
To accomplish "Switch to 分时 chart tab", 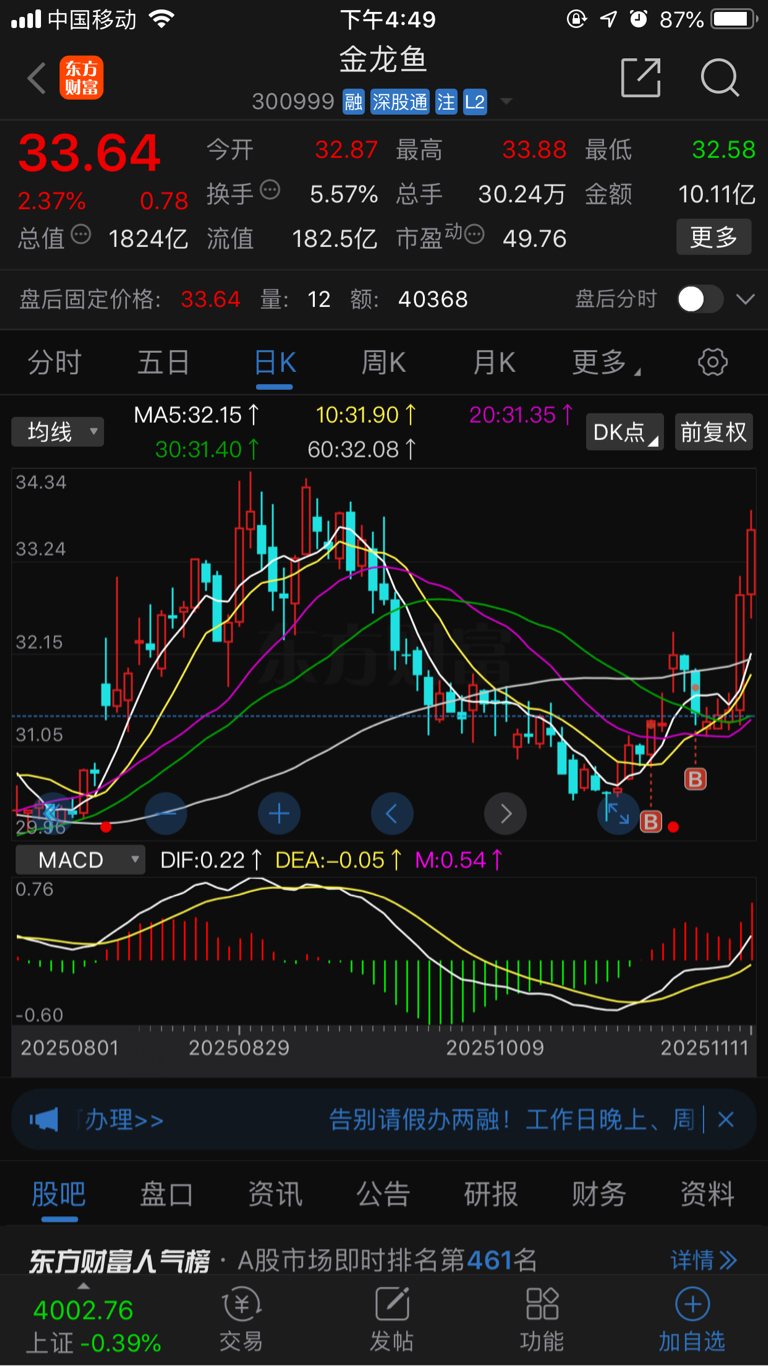I will 55,362.
